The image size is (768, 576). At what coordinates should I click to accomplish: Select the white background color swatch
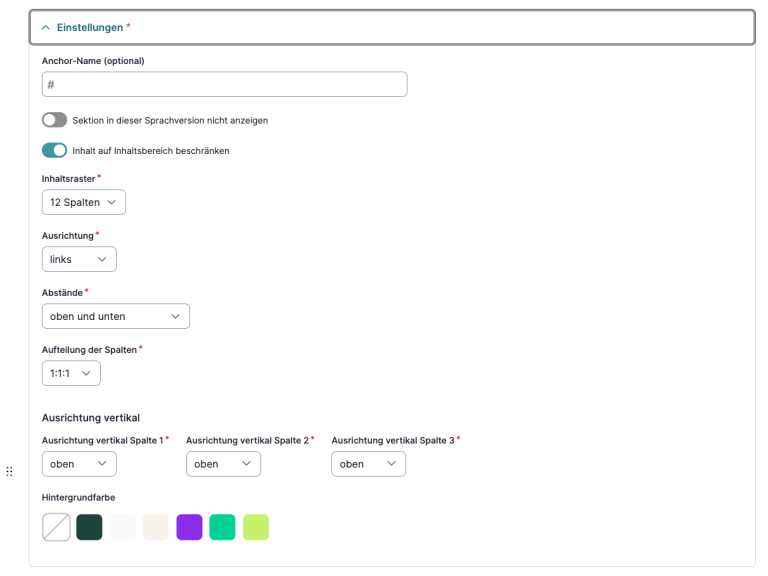(x=123, y=527)
